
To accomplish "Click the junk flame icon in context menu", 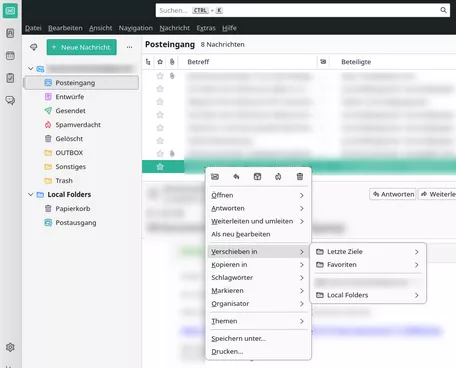I will (x=278, y=177).
